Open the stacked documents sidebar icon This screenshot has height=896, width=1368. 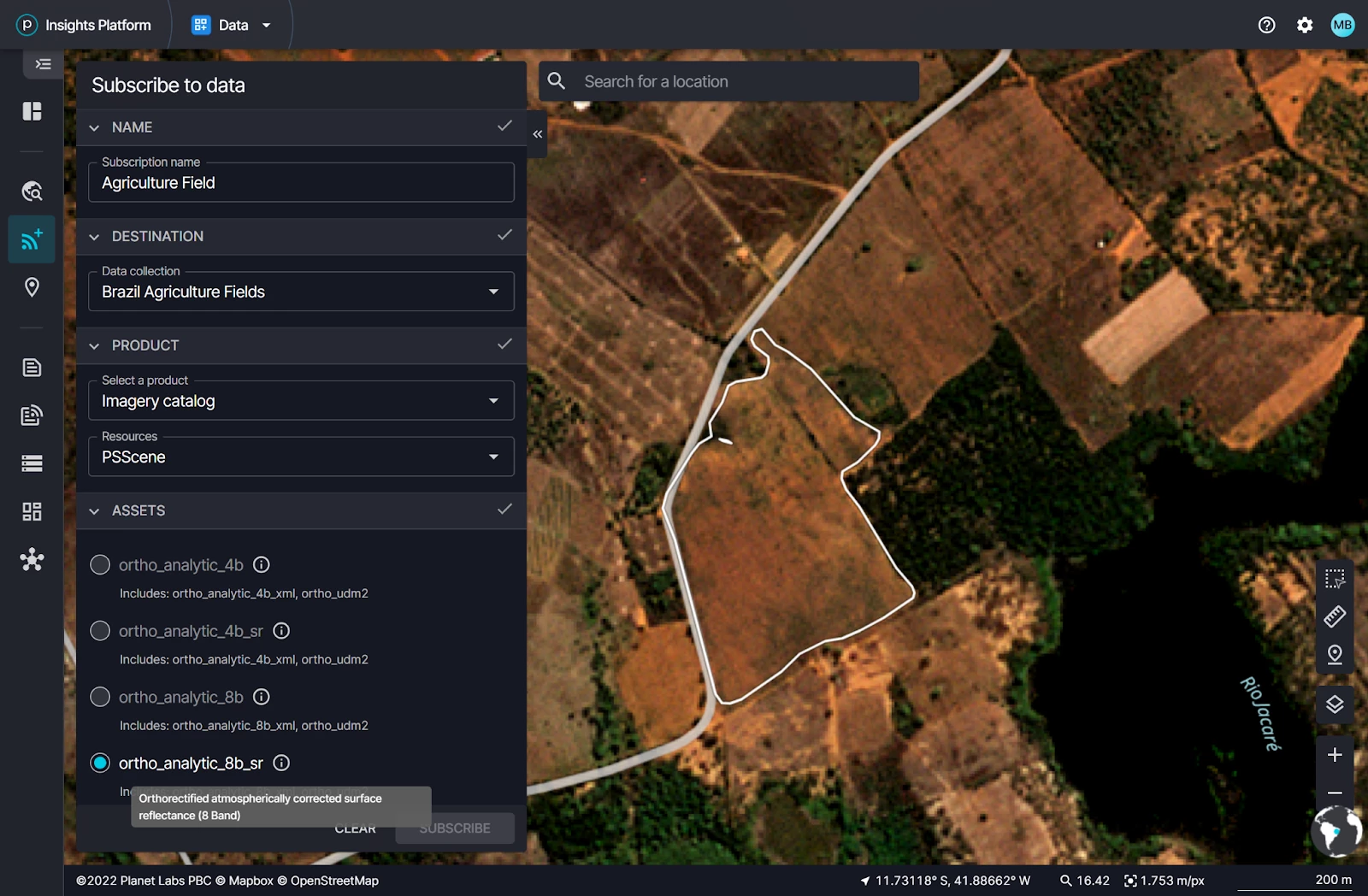[32, 416]
